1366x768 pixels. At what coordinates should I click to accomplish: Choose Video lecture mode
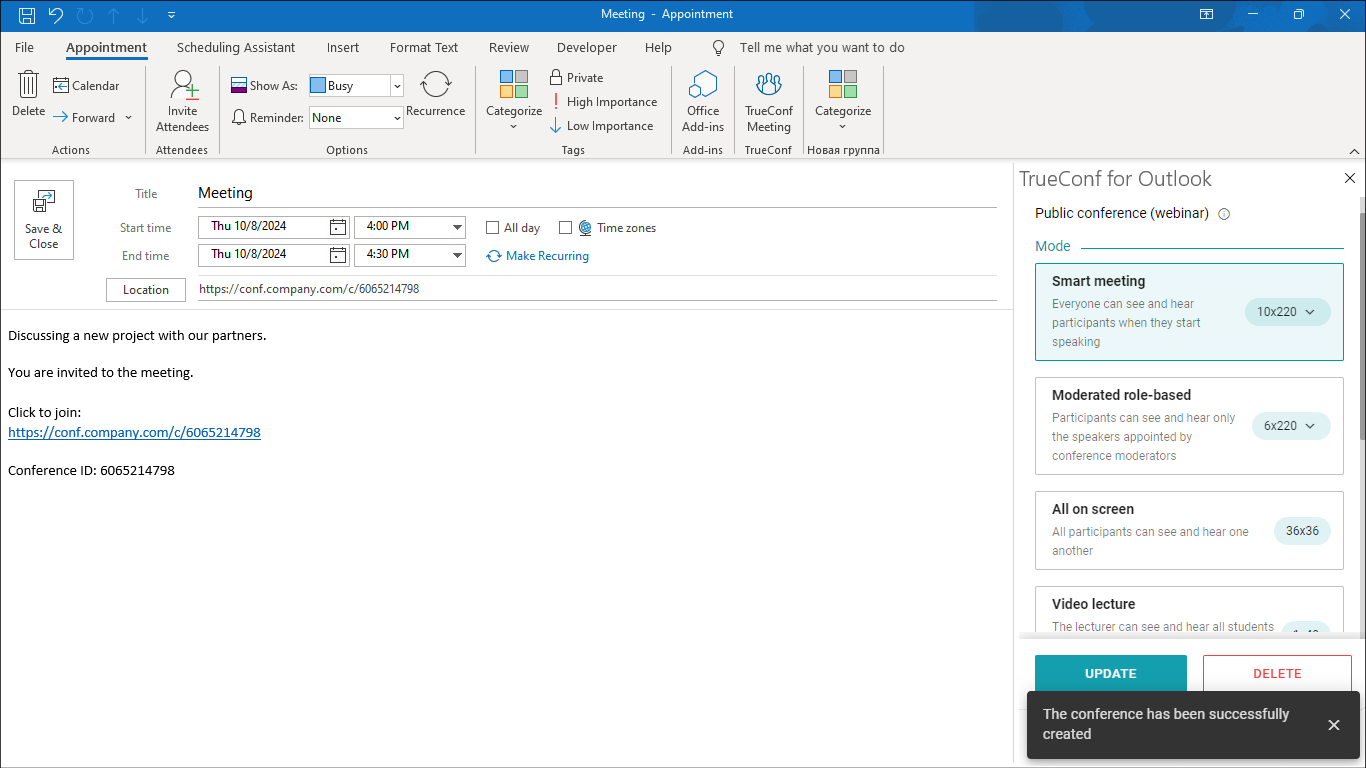coord(1189,611)
